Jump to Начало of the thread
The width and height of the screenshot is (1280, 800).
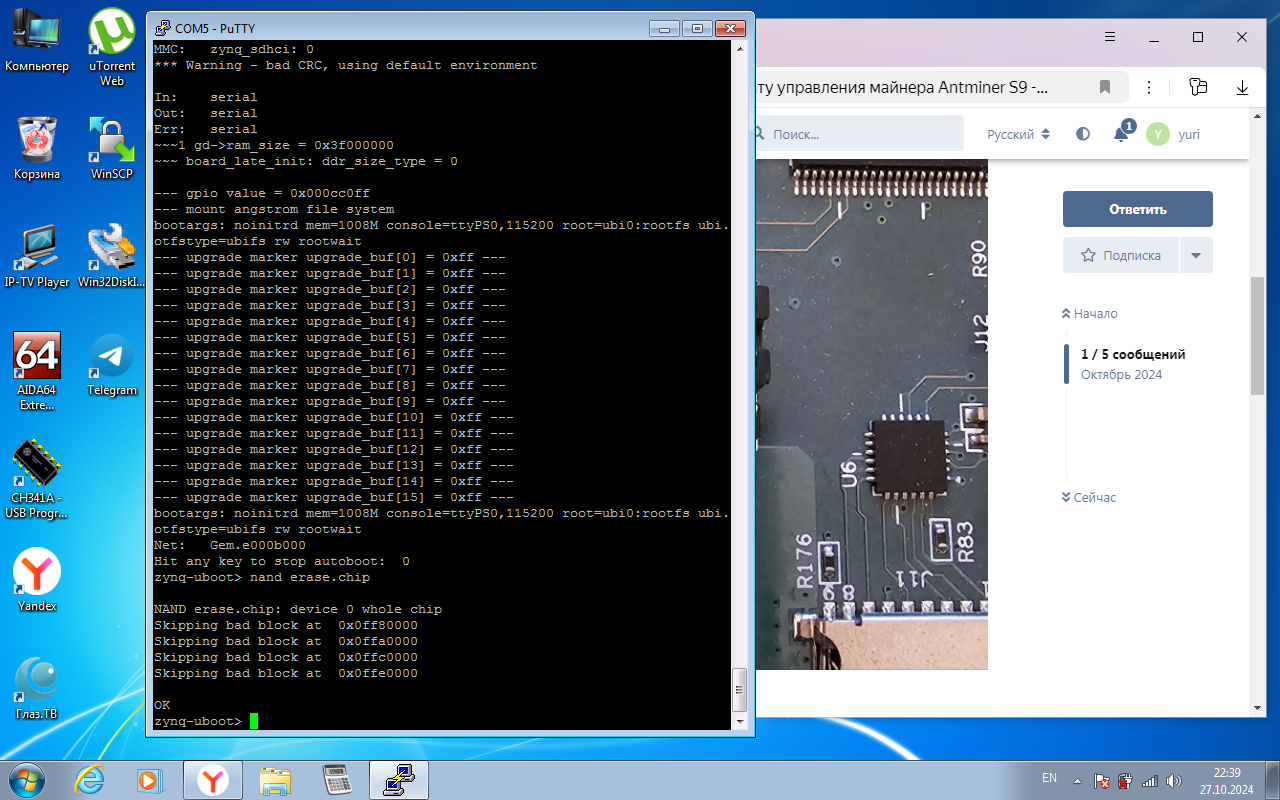click(1090, 313)
